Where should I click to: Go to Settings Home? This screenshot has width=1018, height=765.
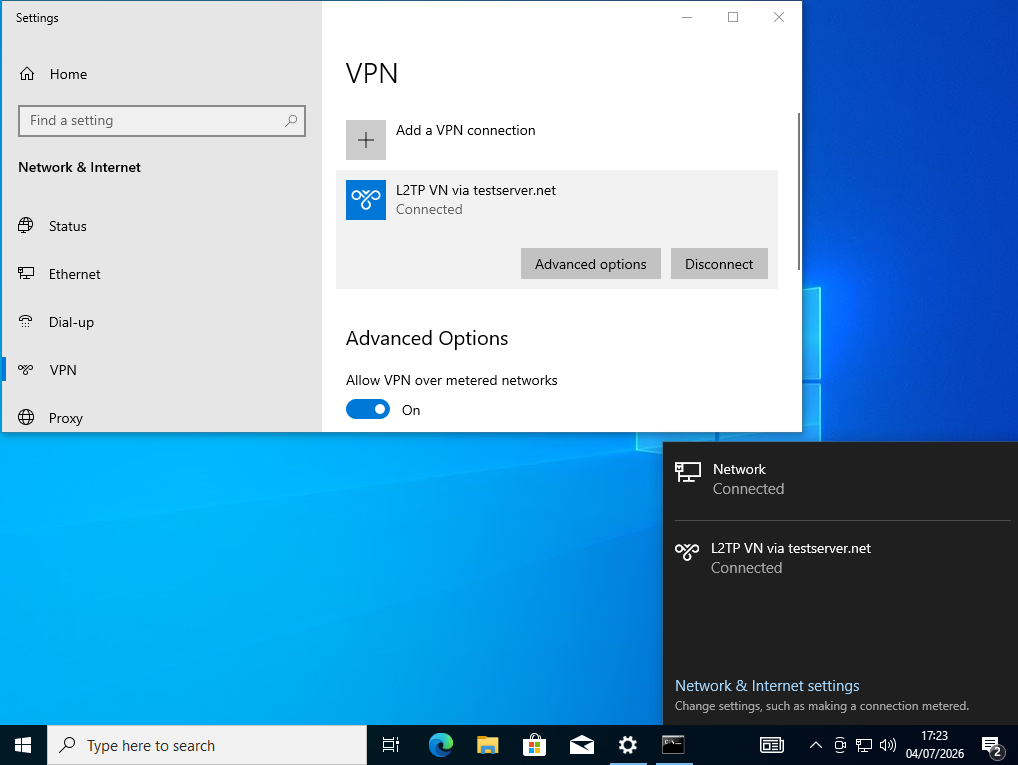coord(162,74)
